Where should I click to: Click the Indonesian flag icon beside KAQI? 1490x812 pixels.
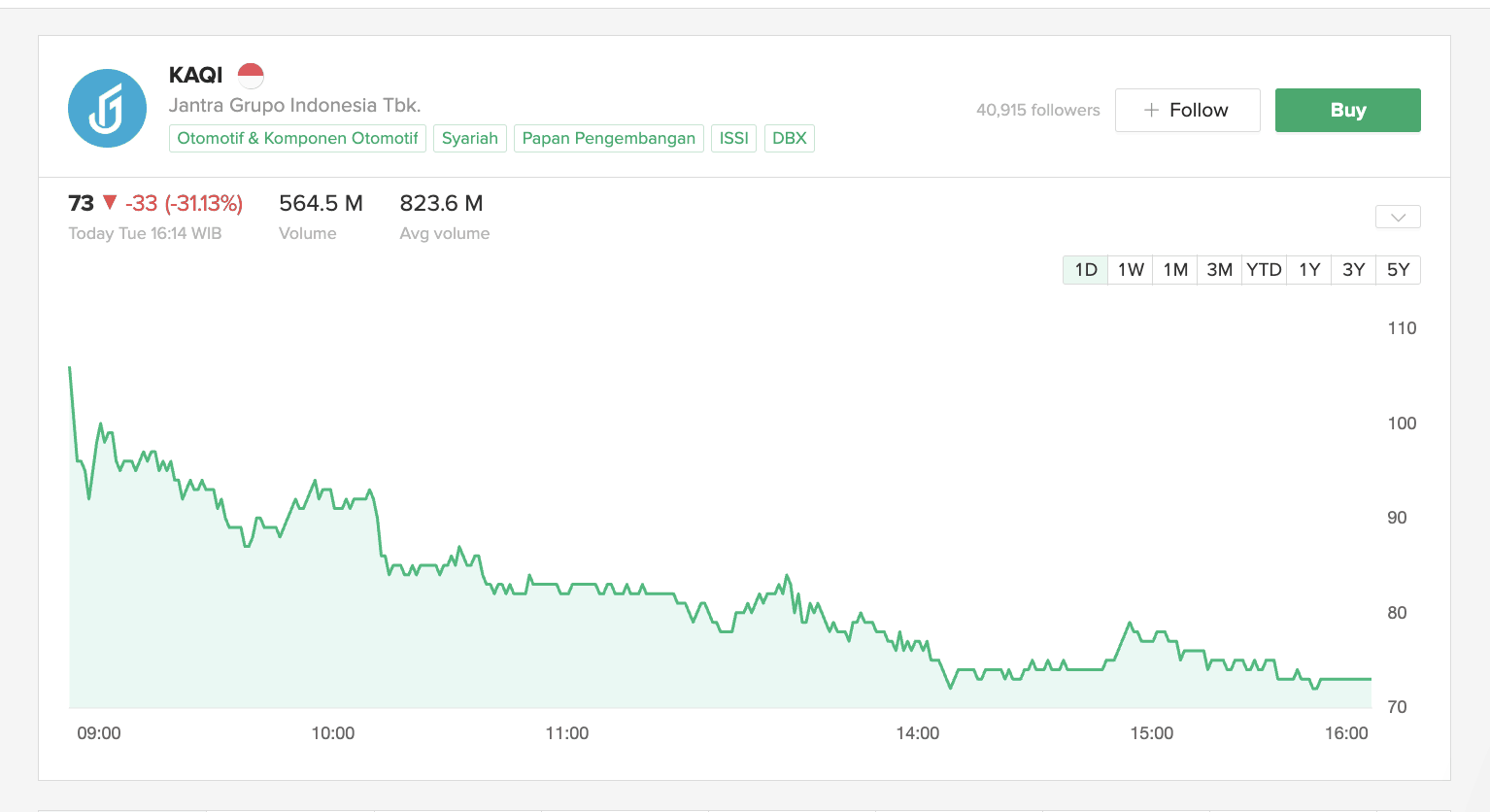251,75
